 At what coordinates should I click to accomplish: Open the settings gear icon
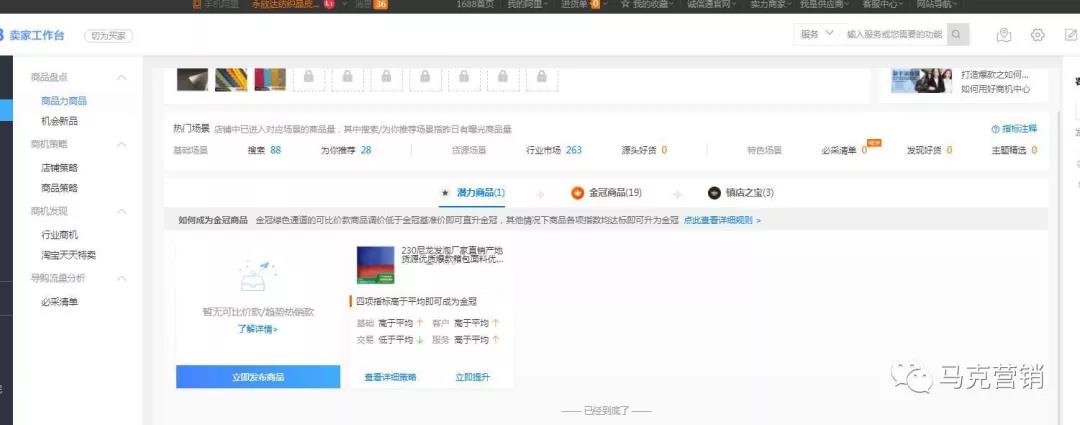1037,35
